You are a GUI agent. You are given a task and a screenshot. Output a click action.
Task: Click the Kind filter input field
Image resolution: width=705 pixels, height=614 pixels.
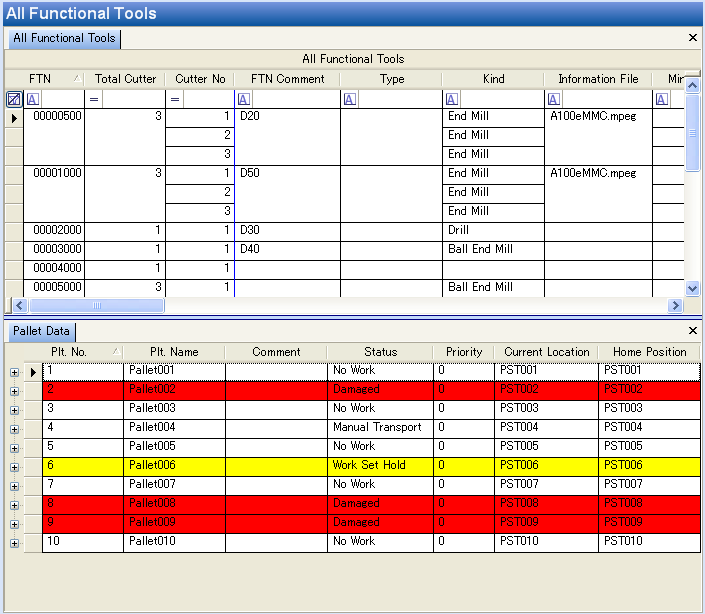pos(502,99)
